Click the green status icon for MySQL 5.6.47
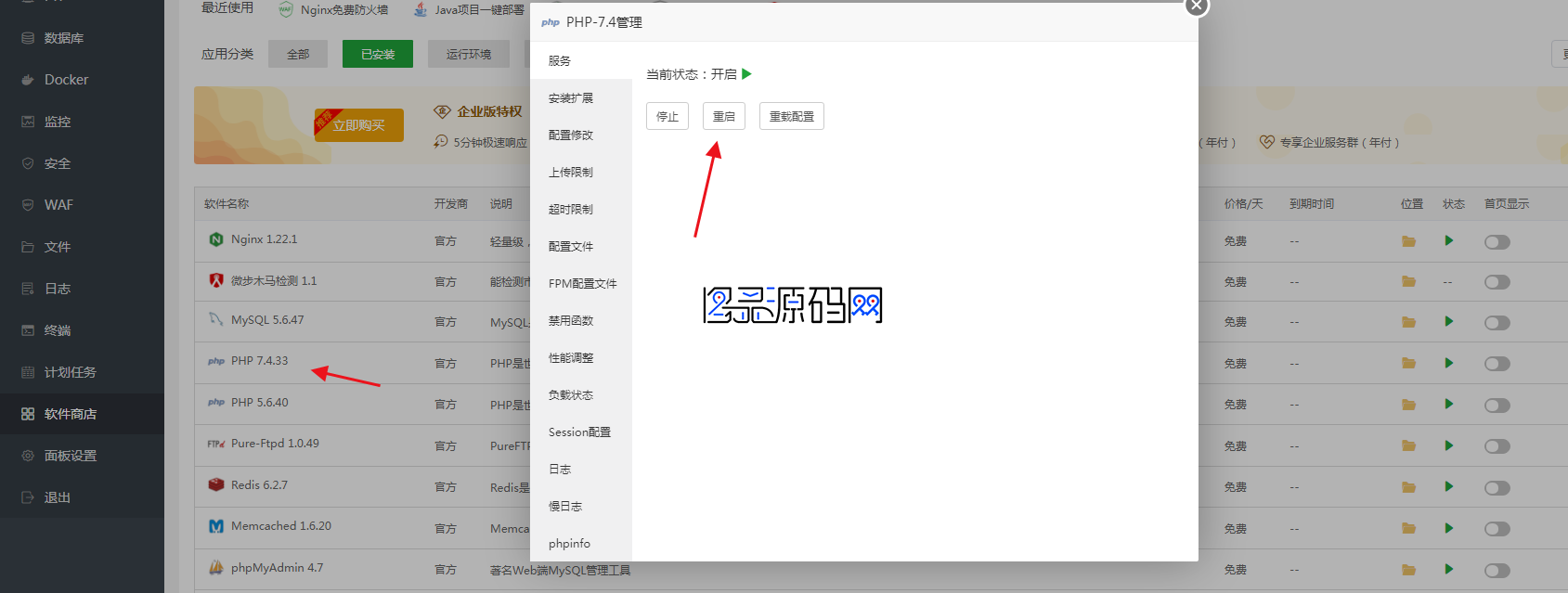The image size is (1568, 593). pyautogui.click(x=1448, y=321)
